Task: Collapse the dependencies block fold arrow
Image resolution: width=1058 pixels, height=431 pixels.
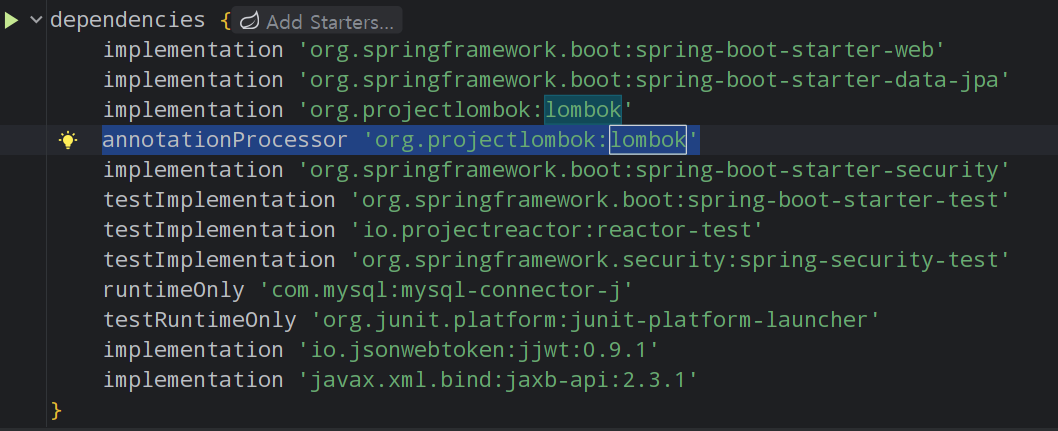Action: pyautogui.click(x=36, y=20)
